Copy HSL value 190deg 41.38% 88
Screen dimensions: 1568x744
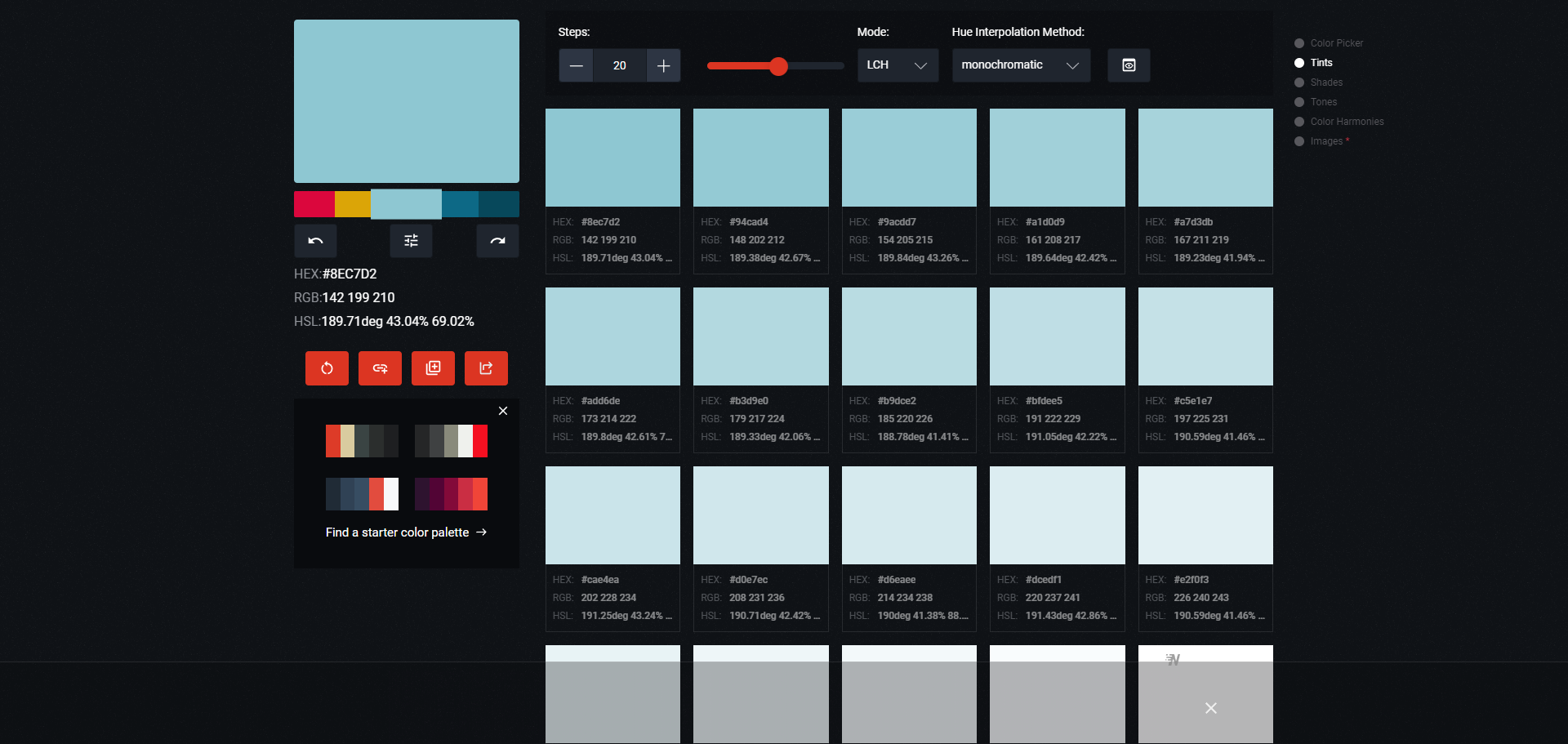923,616
